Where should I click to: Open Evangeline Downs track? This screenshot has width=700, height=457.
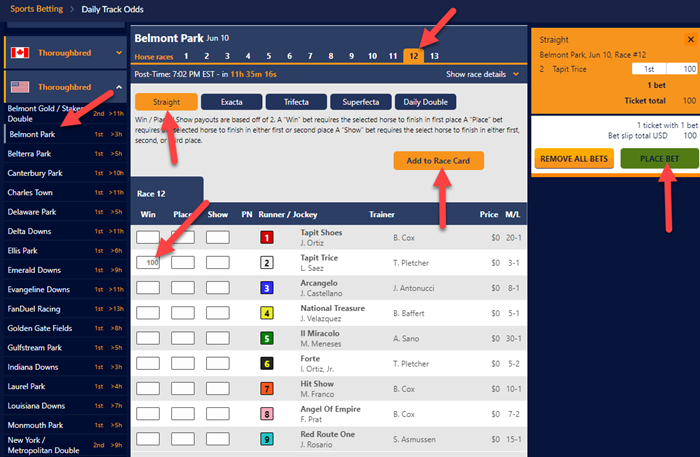(65, 290)
